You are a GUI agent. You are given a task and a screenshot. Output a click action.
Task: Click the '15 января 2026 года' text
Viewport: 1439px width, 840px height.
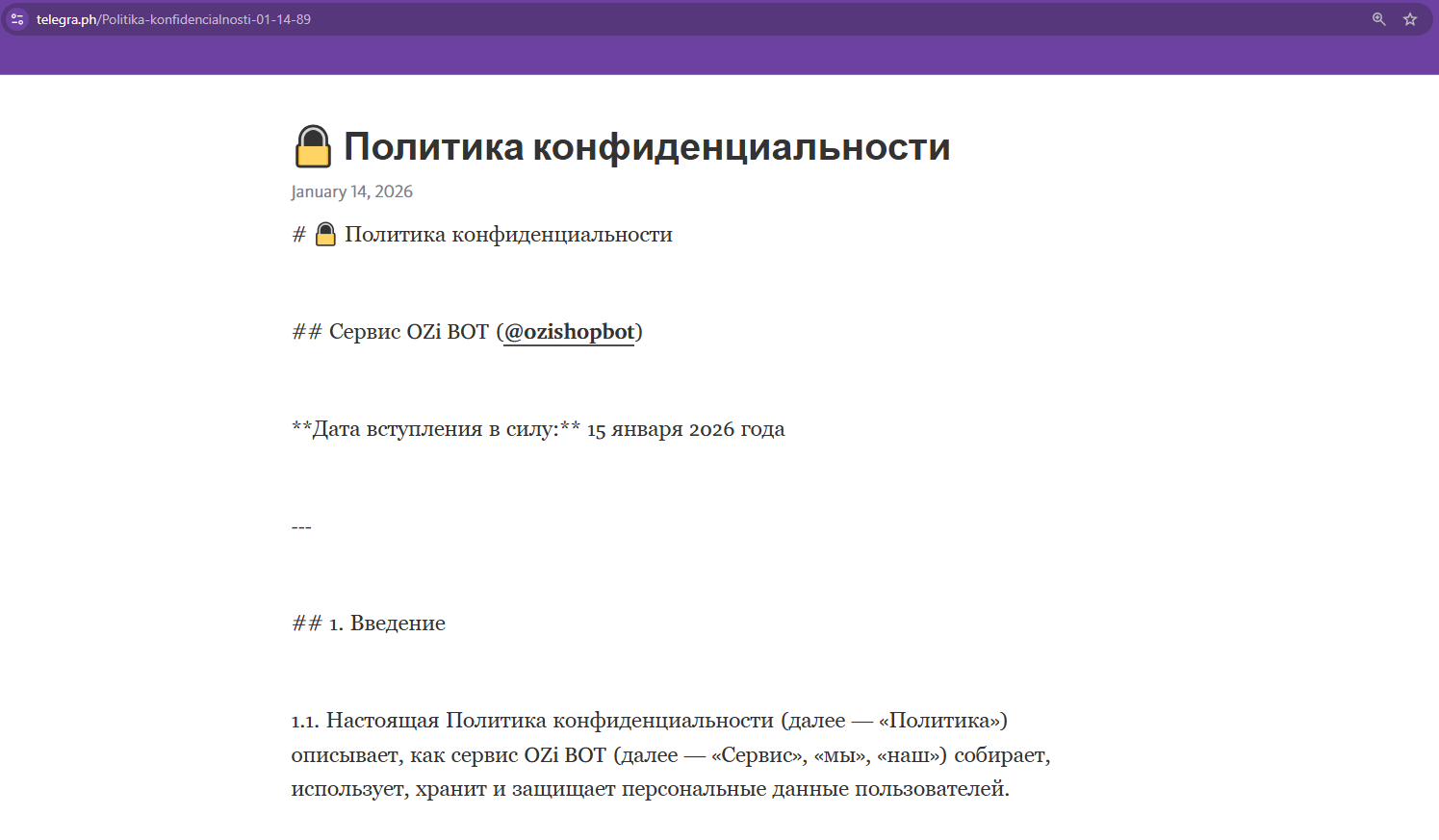(x=686, y=429)
